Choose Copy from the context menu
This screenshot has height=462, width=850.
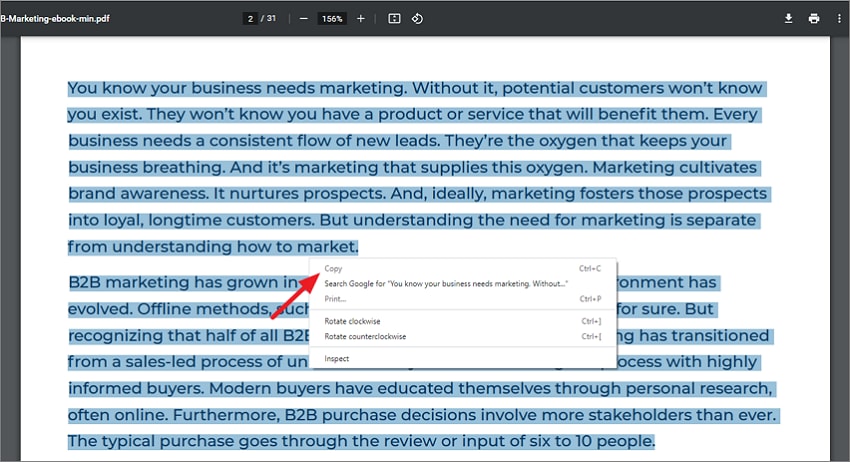462,268
